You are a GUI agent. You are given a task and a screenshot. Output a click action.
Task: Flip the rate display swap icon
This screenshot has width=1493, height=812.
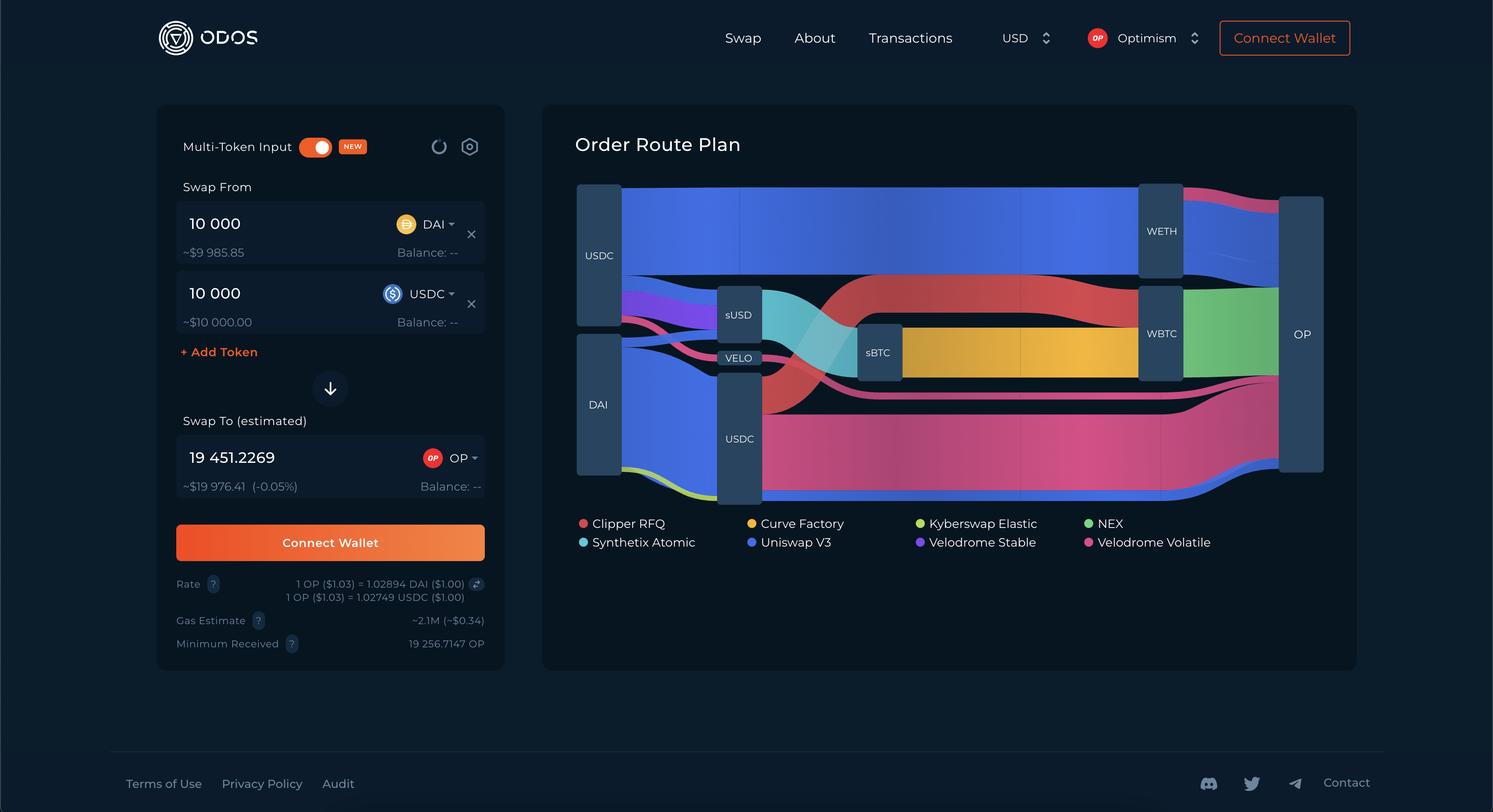point(476,583)
